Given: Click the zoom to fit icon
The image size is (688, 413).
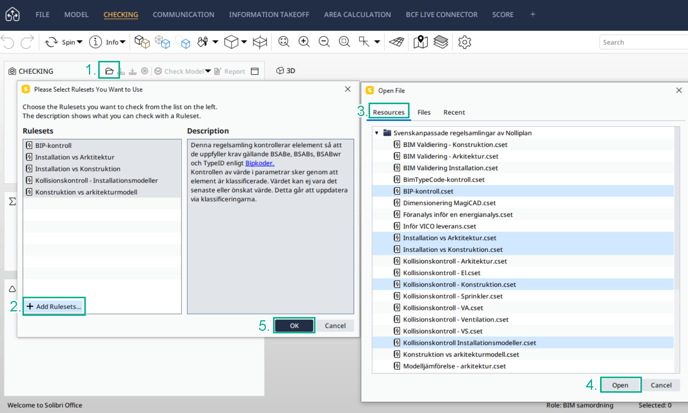Looking at the screenshot, I should [284, 42].
